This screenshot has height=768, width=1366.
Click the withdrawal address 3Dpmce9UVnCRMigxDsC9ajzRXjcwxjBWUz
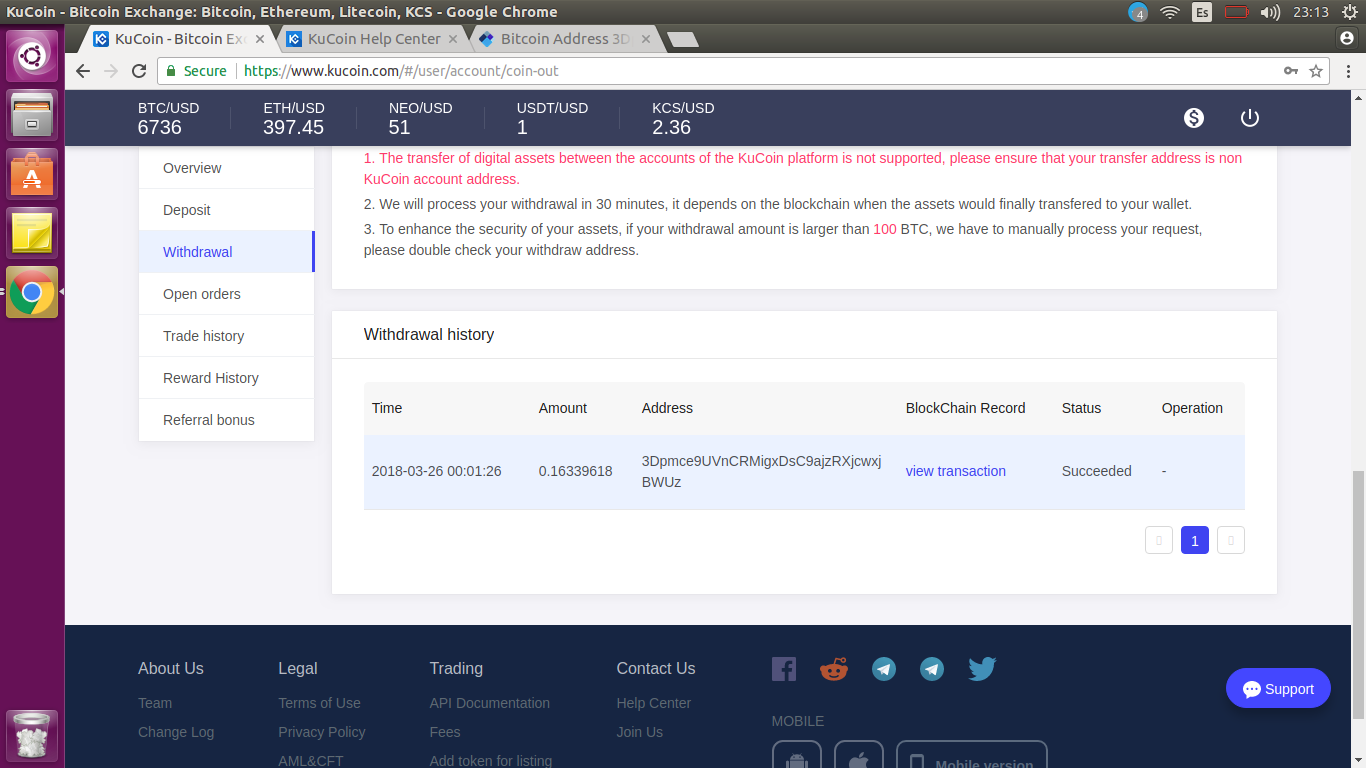(x=762, y=471)
